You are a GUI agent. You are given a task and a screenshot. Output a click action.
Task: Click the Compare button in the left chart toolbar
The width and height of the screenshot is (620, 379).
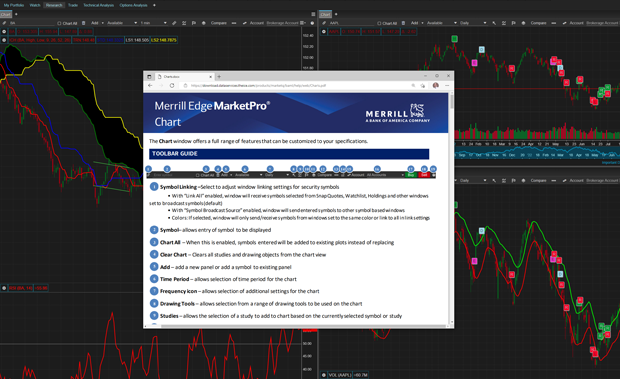[219, 23]
